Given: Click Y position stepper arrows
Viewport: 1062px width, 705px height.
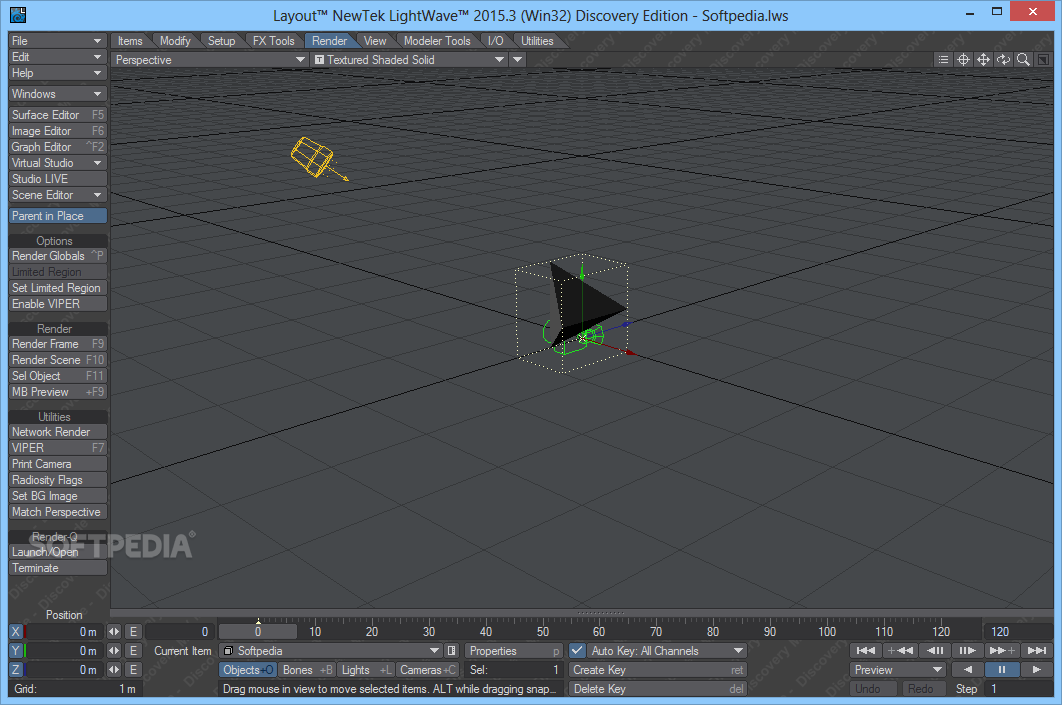Looking at the screenshot, I should pyautogui.click(x=114, y=650).
